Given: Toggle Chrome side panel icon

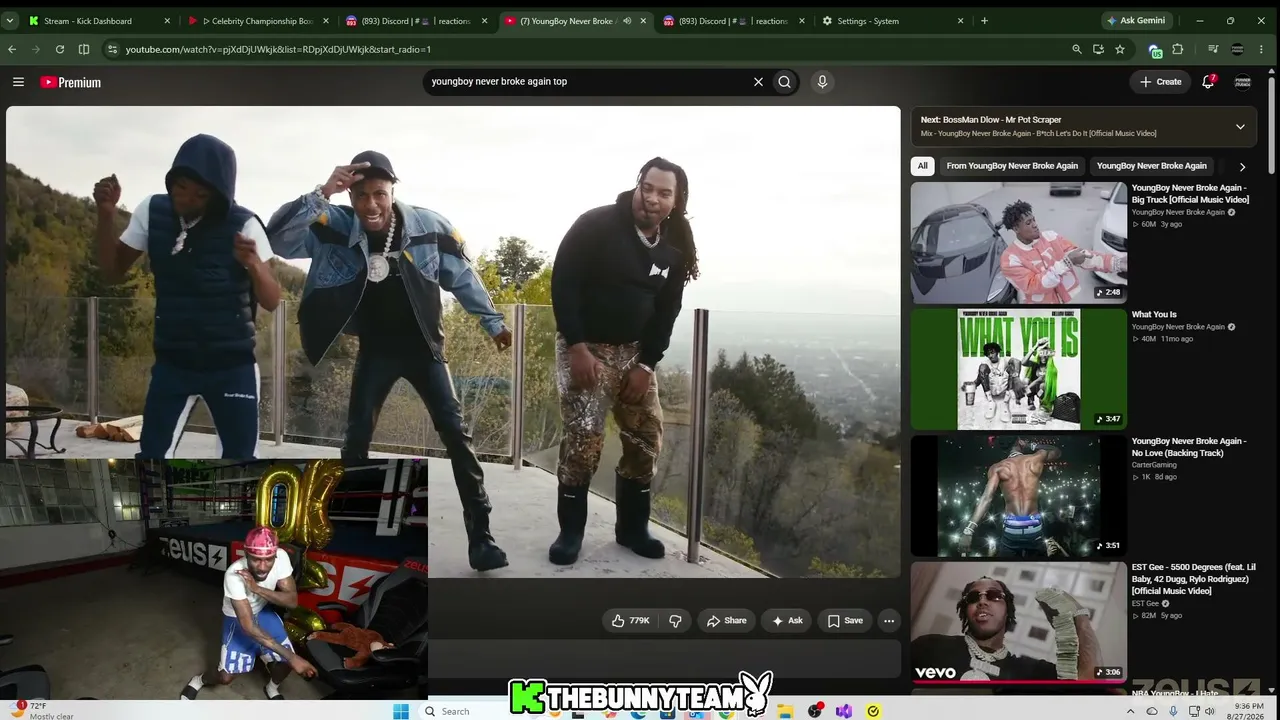Looking at the screenshot, I should pyautogui.click(x=84, y=49).
